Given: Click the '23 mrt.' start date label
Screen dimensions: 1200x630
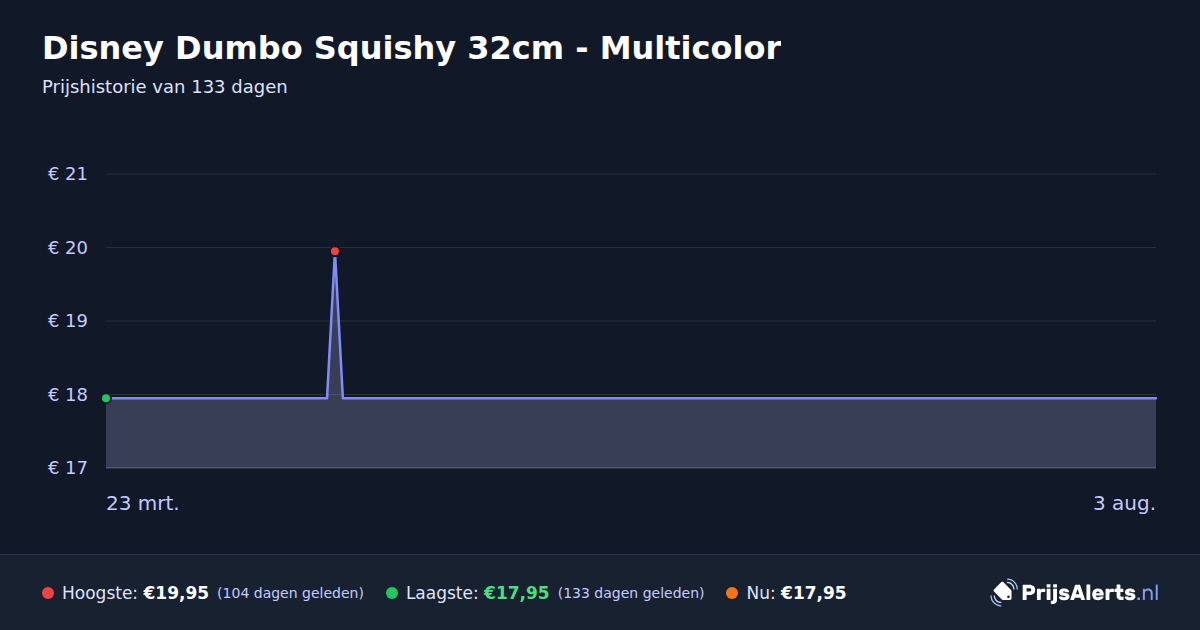Looking at the screenshot, I should tap(143, 503).
